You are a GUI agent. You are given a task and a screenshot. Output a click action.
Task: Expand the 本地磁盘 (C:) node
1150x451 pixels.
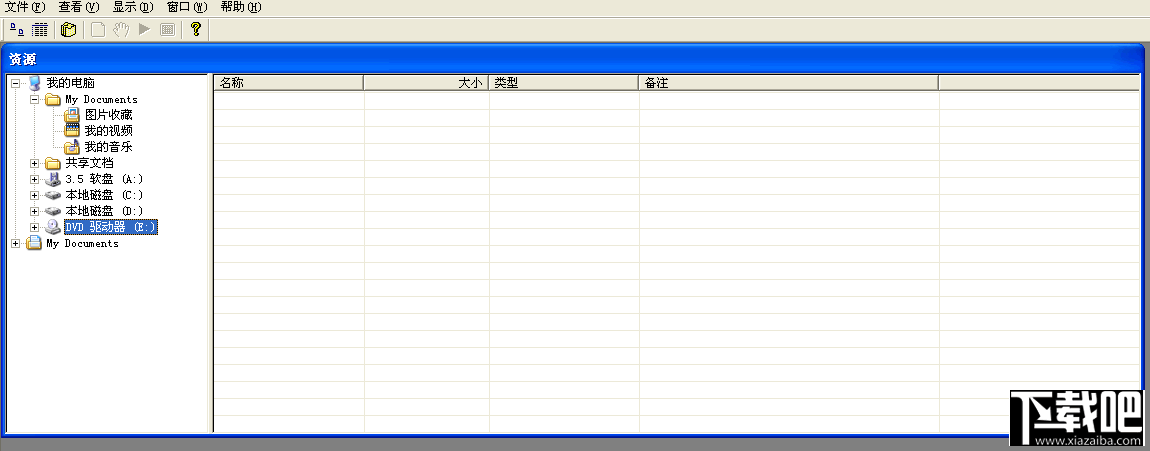(34, 195)
